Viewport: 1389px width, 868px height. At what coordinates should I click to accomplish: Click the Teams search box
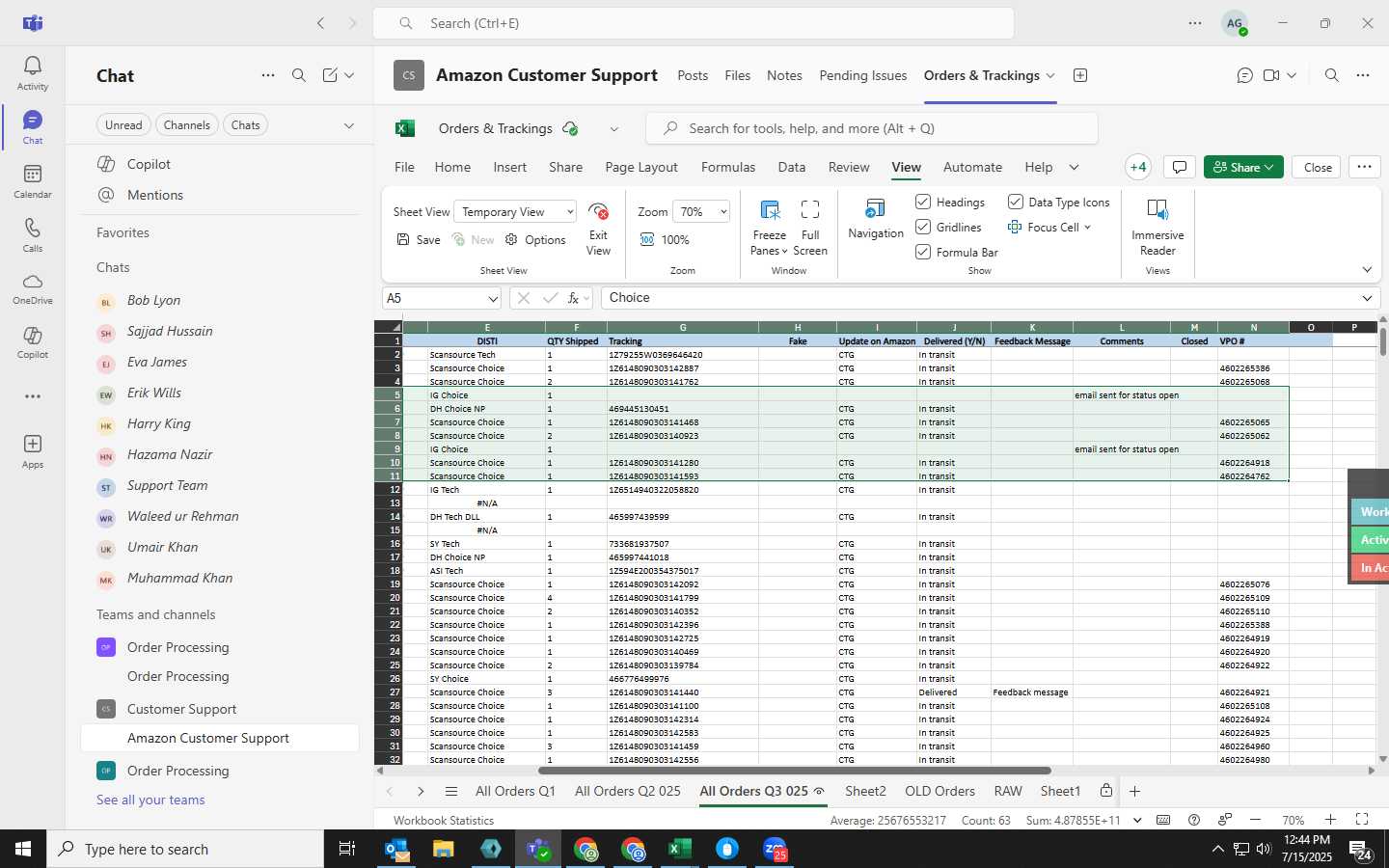click(694, 23)
